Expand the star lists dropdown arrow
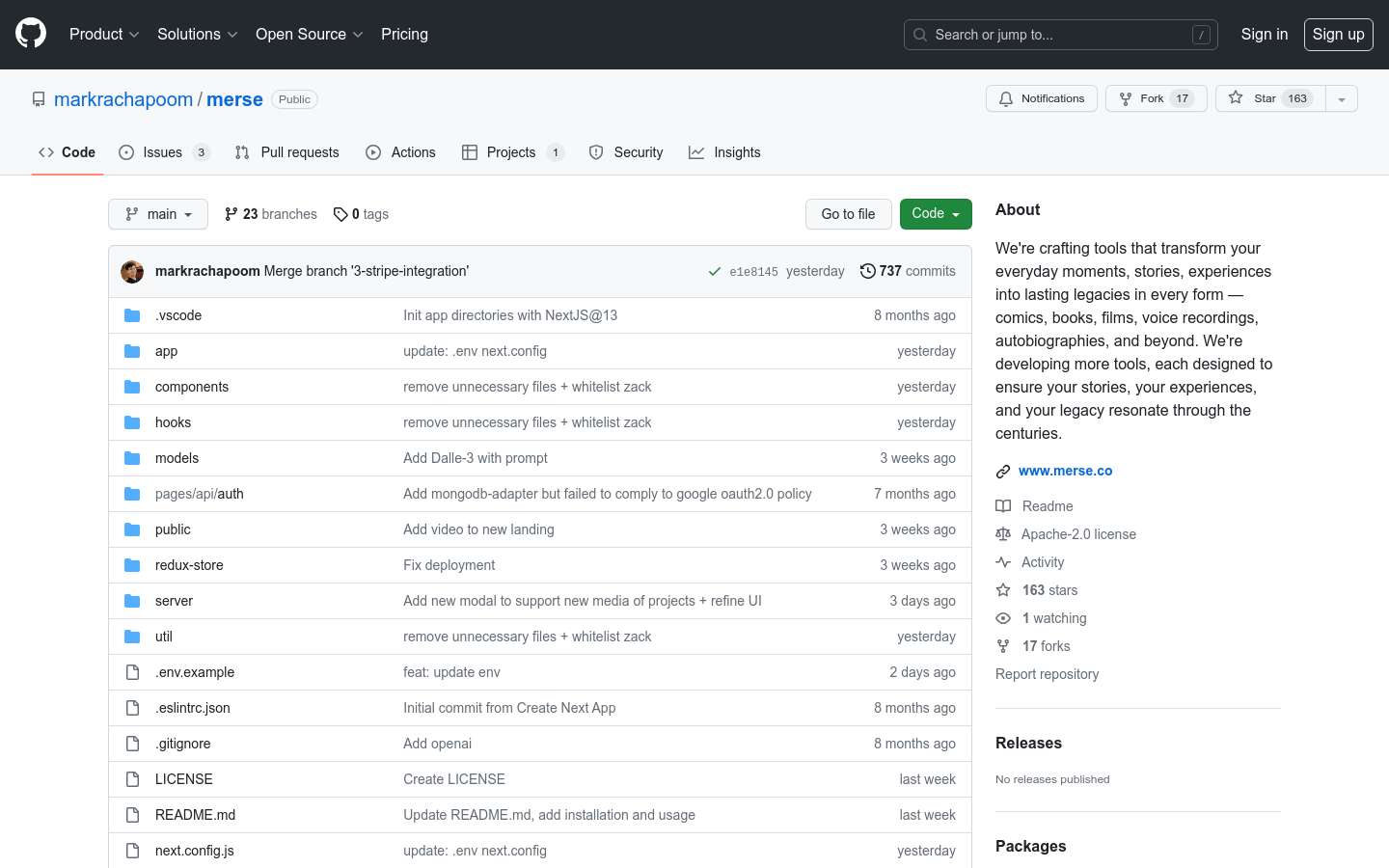The height and width of the screenshot is (868, 1389). click(1342, 98)
